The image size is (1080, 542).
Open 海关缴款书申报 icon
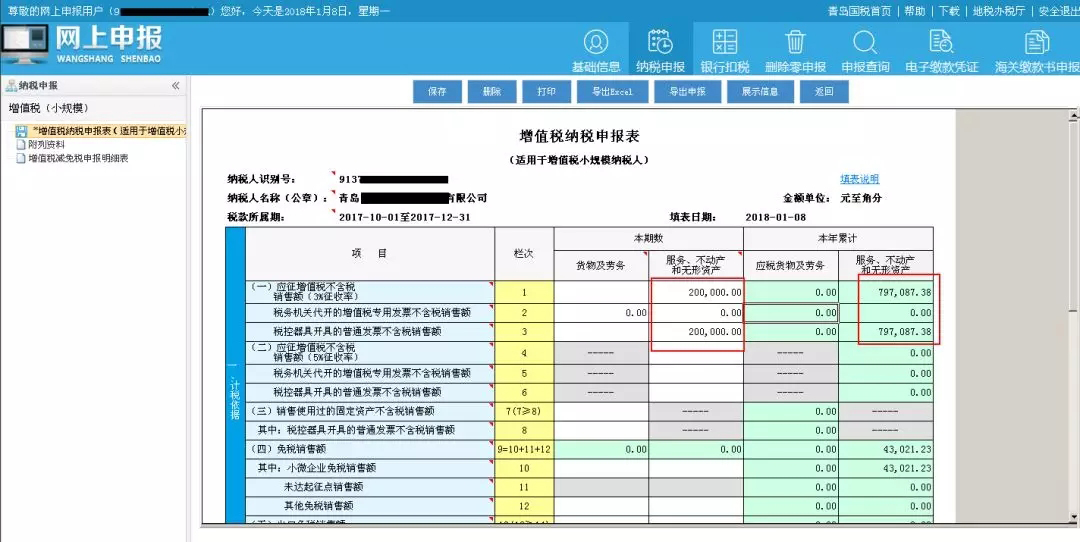(x=1037, y=42)
